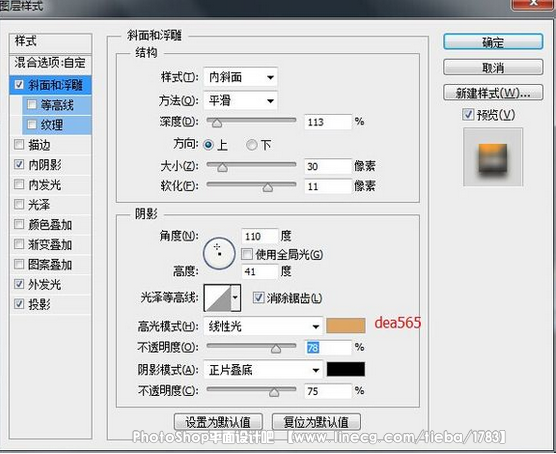The image size is (556, 454).
Task: Click the 确定 button
Action: [493, 42]
